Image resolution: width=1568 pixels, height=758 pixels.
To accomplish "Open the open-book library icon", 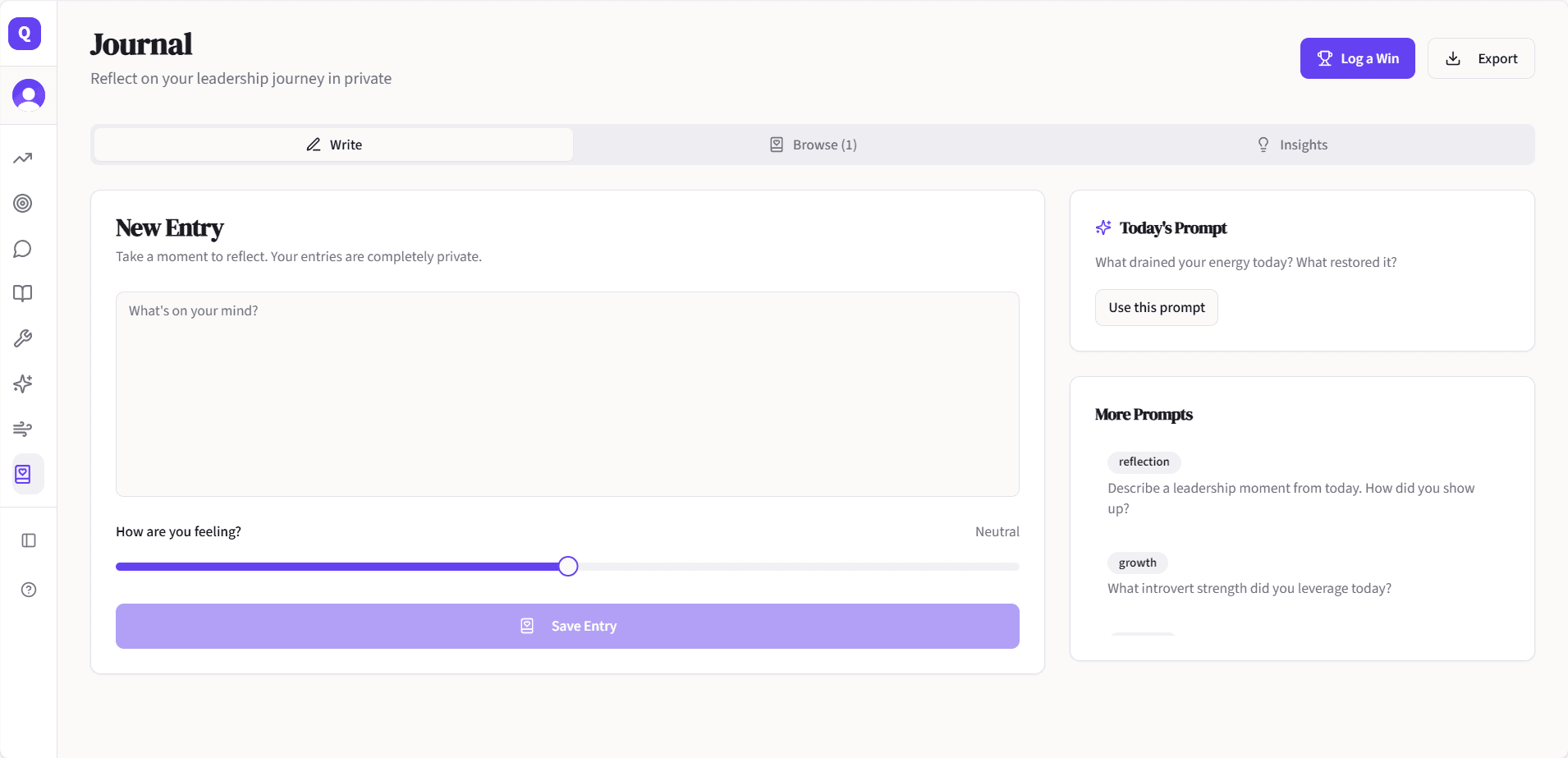I will pyautogui.click(x=23, y=294).
